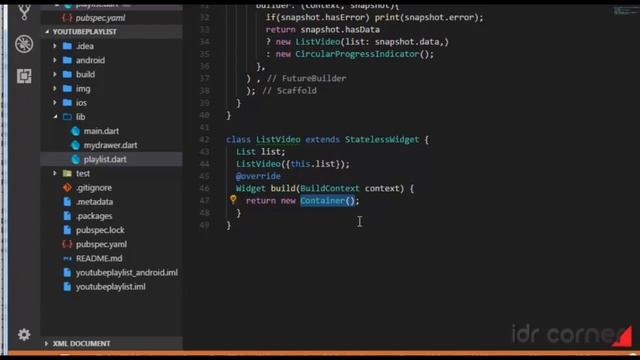Expand the test folder arrow
Image resolution: width=640 pixels, height=360 pixels.
pyautogui.click(x=55, y=173)
